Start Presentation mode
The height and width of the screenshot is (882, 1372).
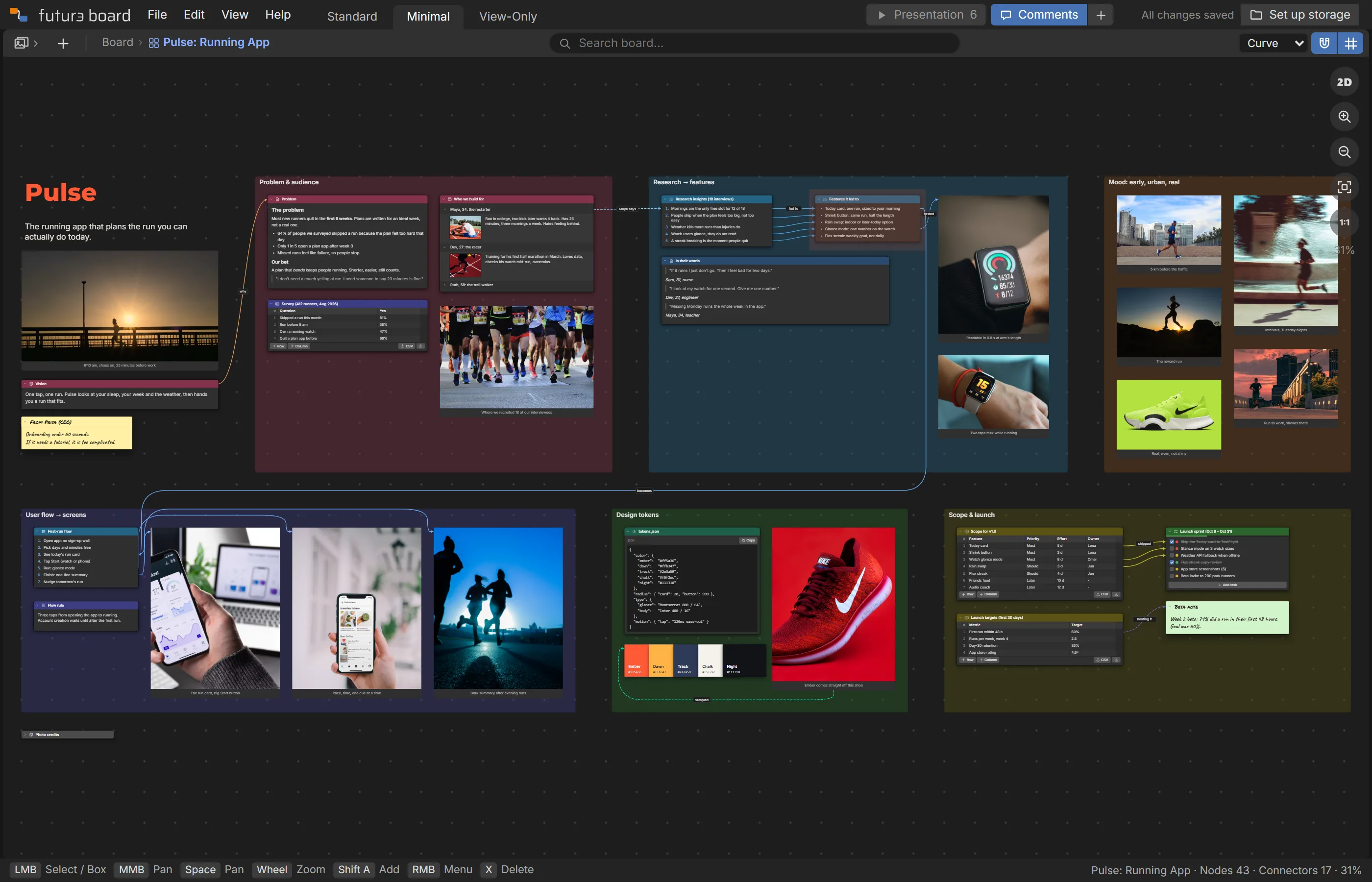(926, 15)
